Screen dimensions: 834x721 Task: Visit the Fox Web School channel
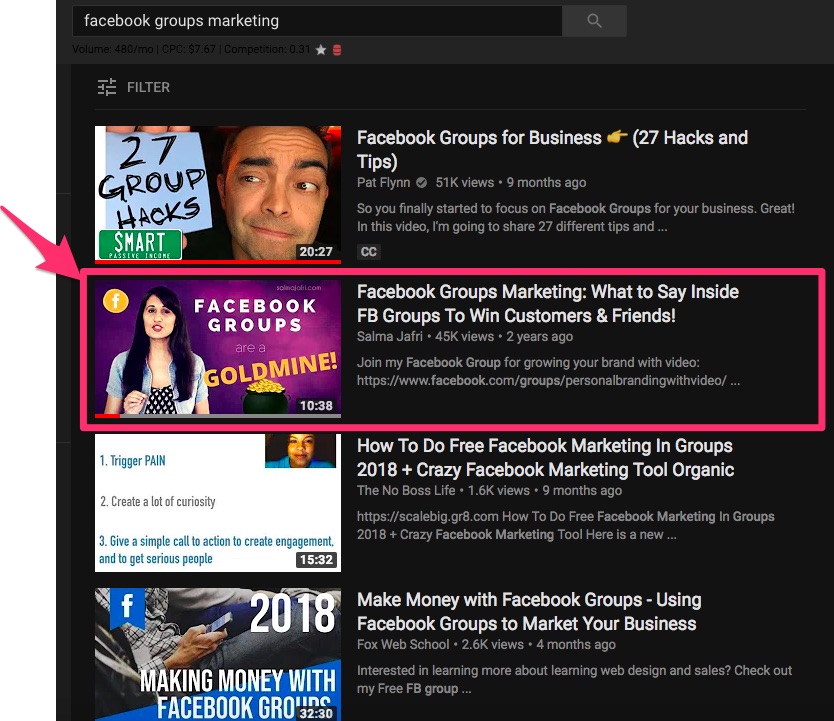click(x=403, y=644)
